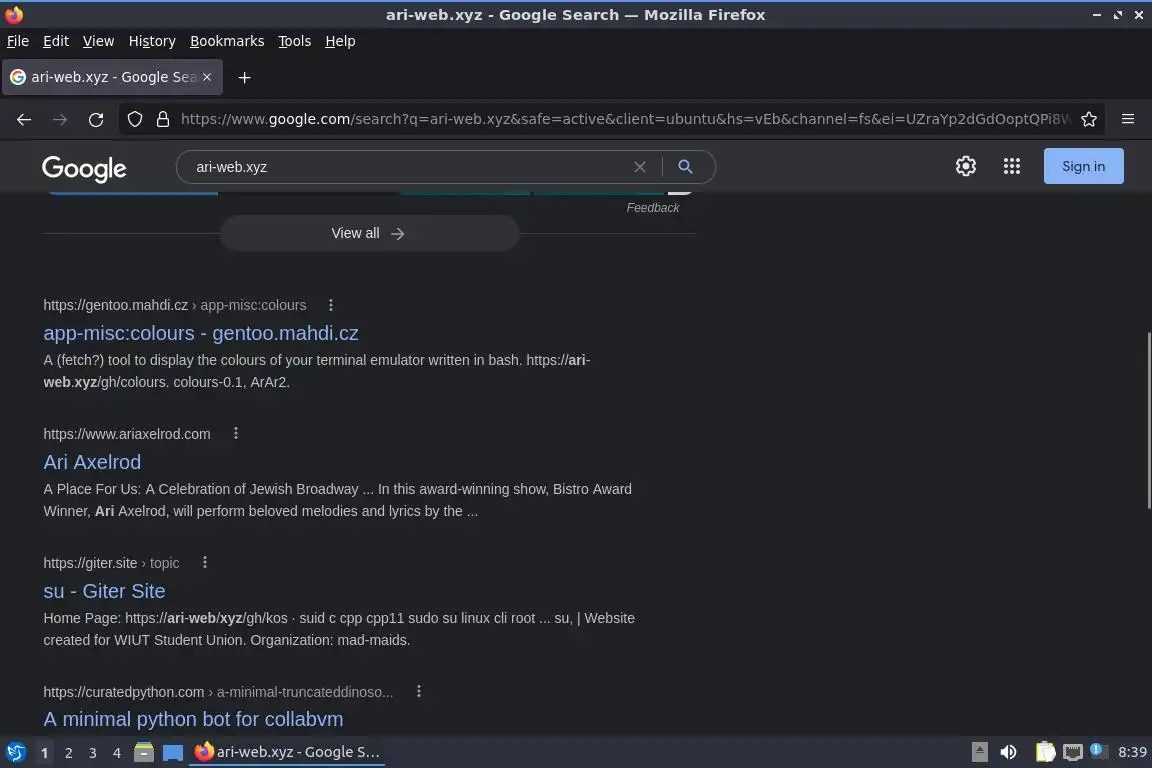This screenshot has width=1152, height=768.
Task: Open the taskbar file manager icon
Action: pos(144,752)
